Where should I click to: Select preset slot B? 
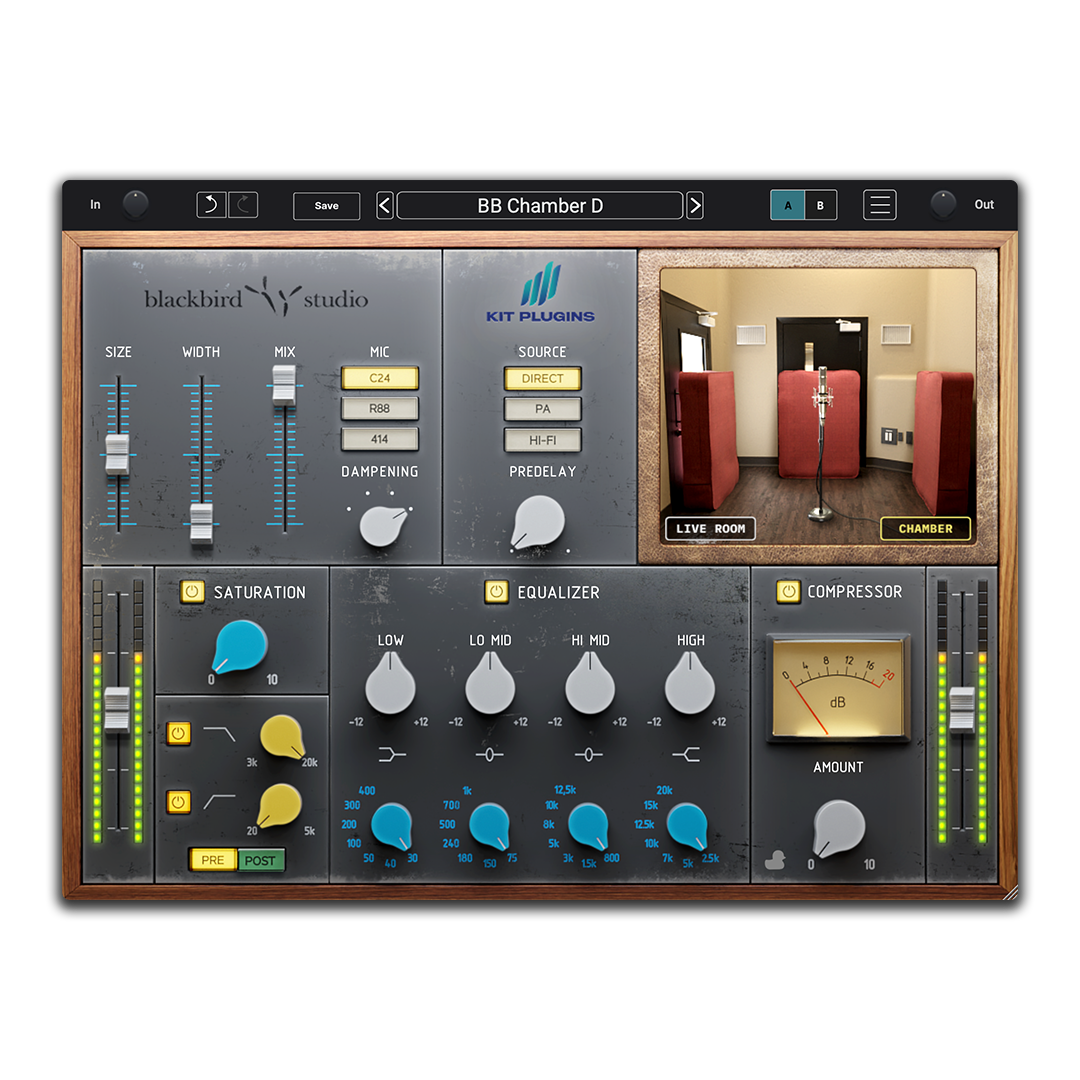[x=820, y=205]
